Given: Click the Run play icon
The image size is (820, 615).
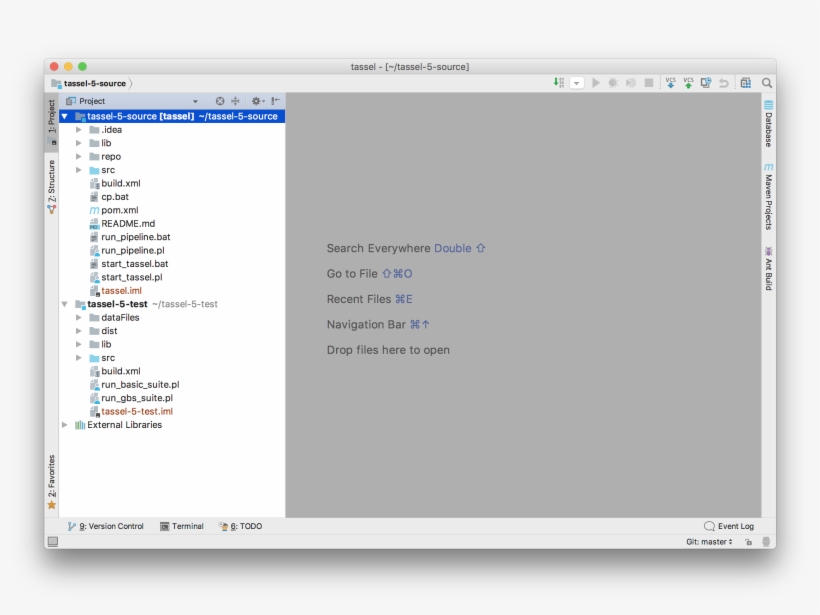Looking at the screenshot, I should (596, 83).
